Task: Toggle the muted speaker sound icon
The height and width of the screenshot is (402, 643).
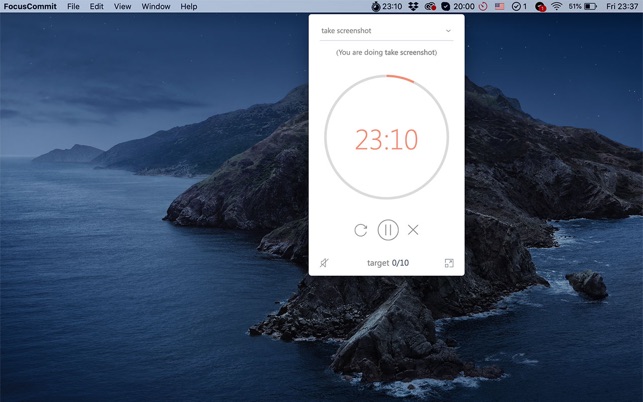Action: (x=324, y=263)
